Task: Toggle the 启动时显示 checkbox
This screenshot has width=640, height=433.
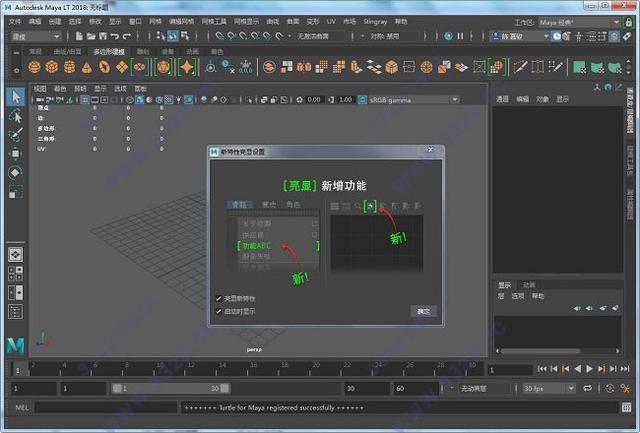Action: pos(219,311)
